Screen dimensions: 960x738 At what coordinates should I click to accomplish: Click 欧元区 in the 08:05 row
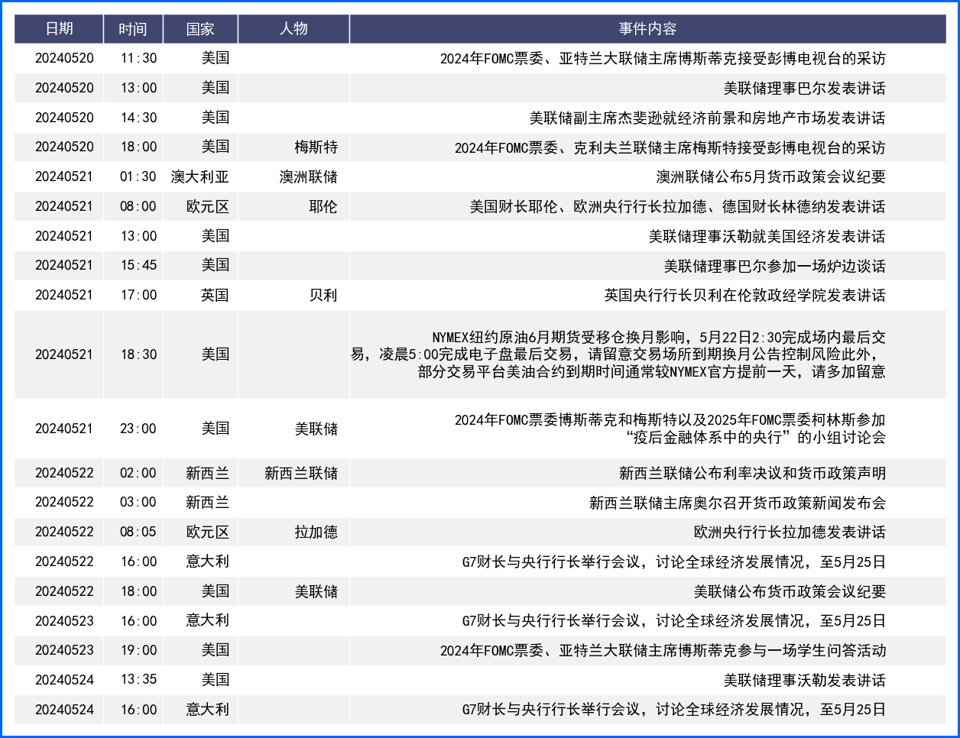point(208,532)
